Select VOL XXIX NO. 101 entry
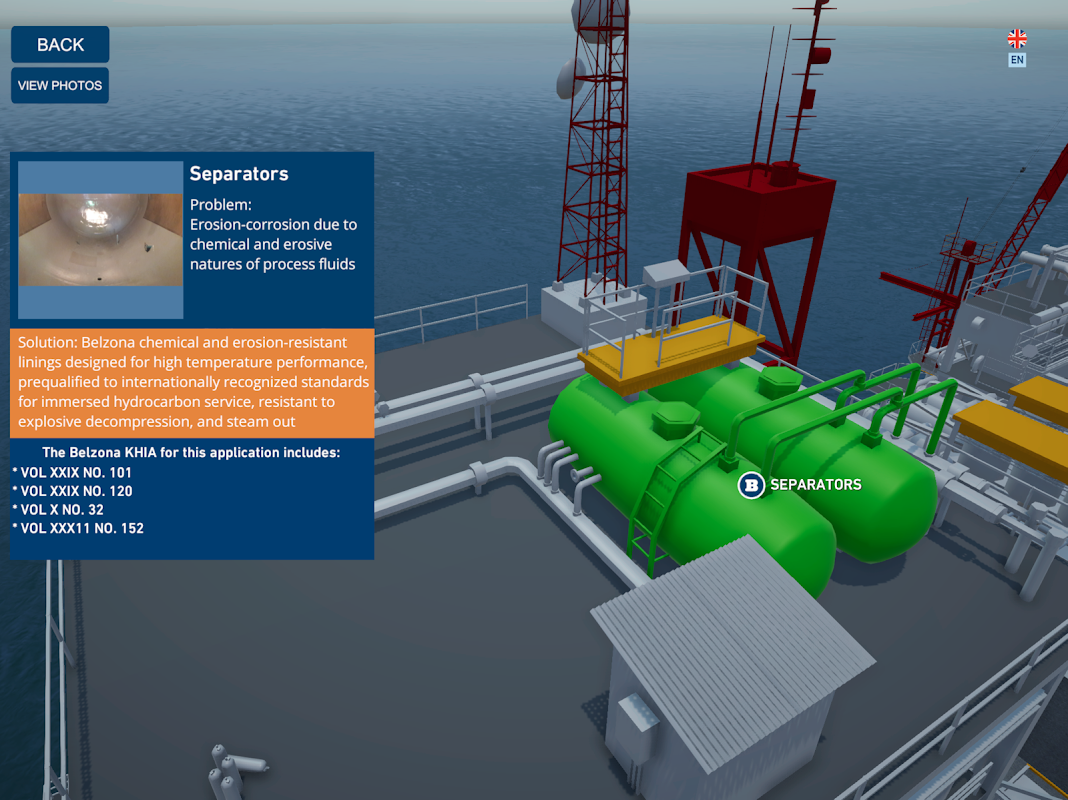The image size is (1068, 800). 72,472
